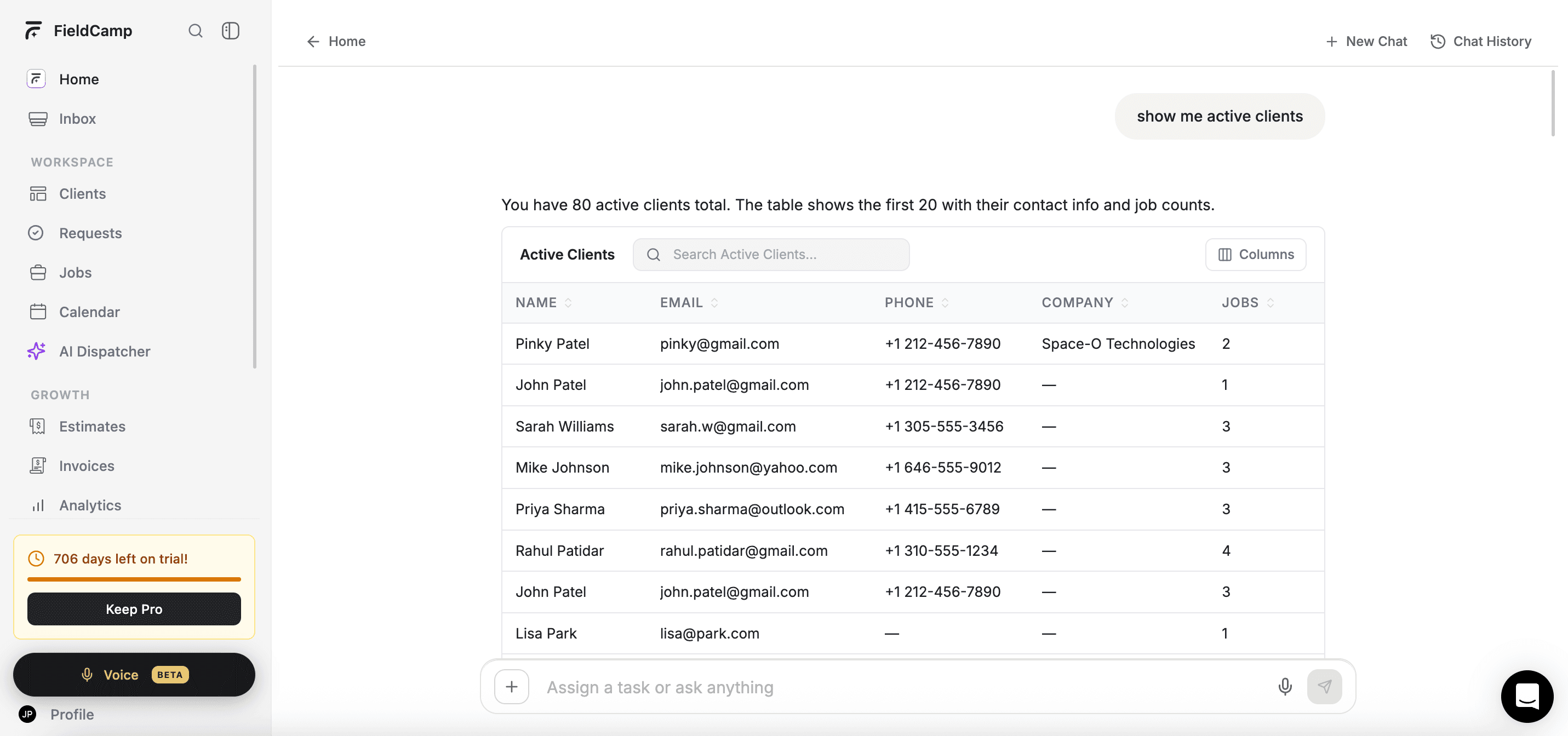
Task: Sort clients by JOBS count
Action: tap(1271, 302)
